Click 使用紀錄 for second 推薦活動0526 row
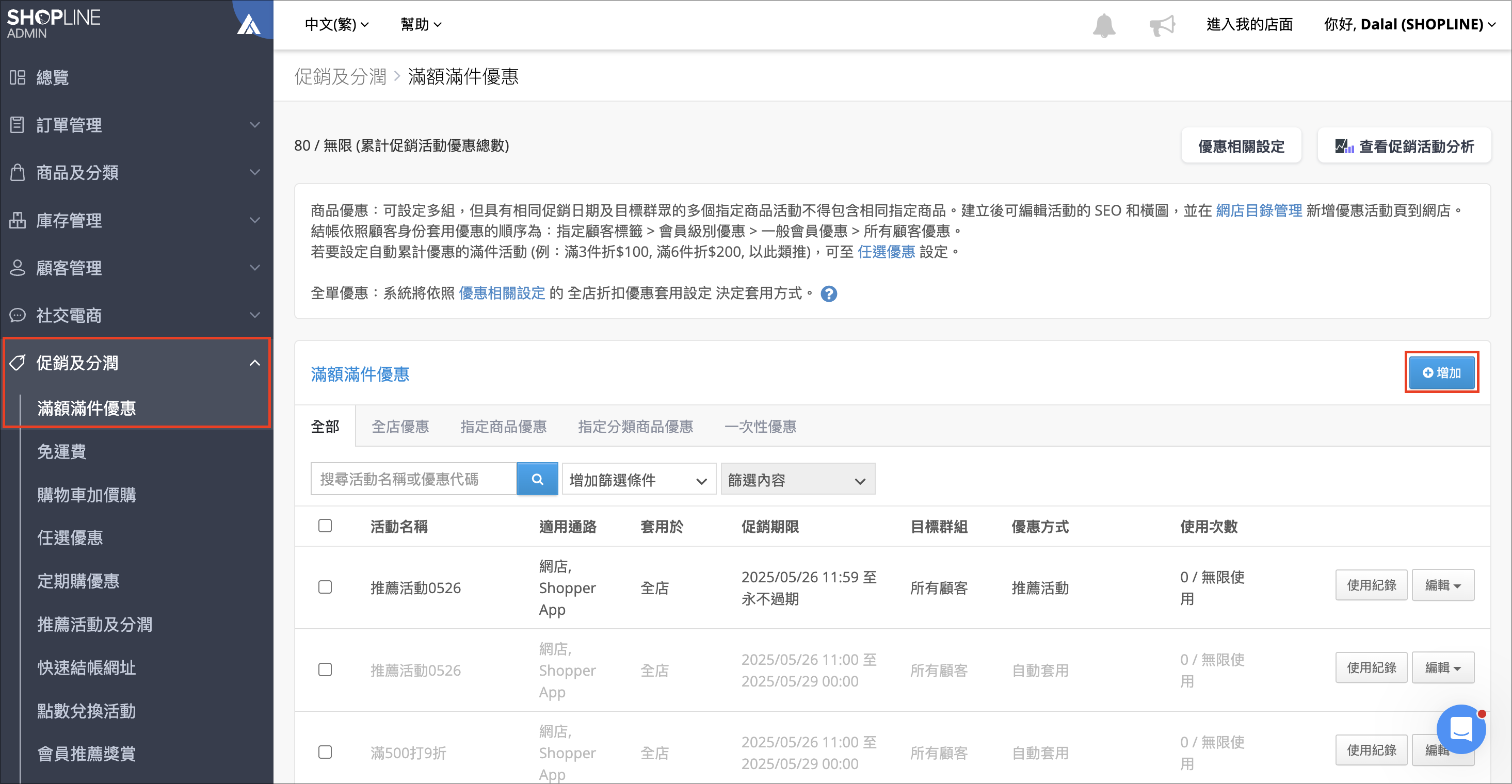Image resolution: width=1512 pixels, height=784 pixels. click(x=1371, y=668)
